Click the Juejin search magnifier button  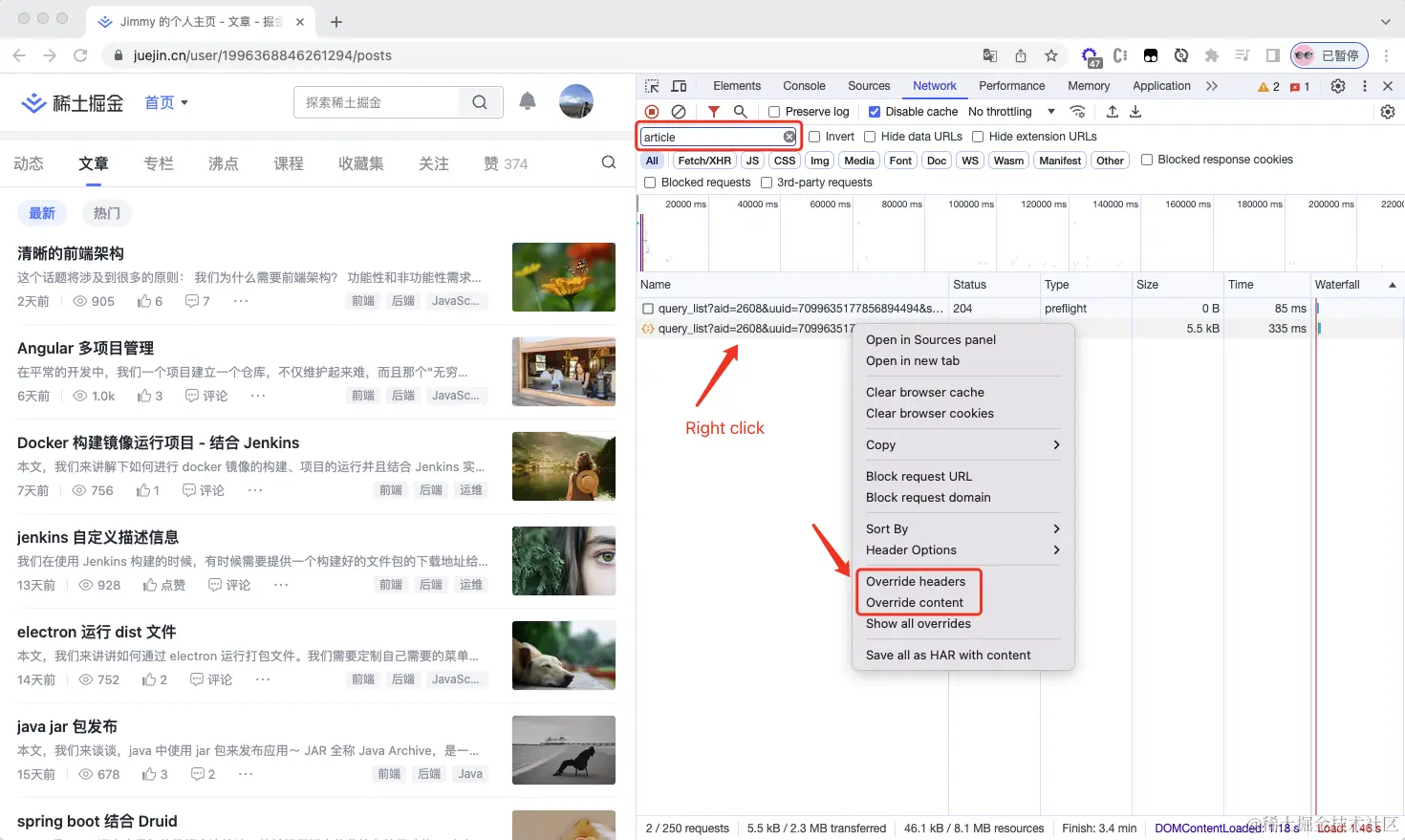(480, 102)
